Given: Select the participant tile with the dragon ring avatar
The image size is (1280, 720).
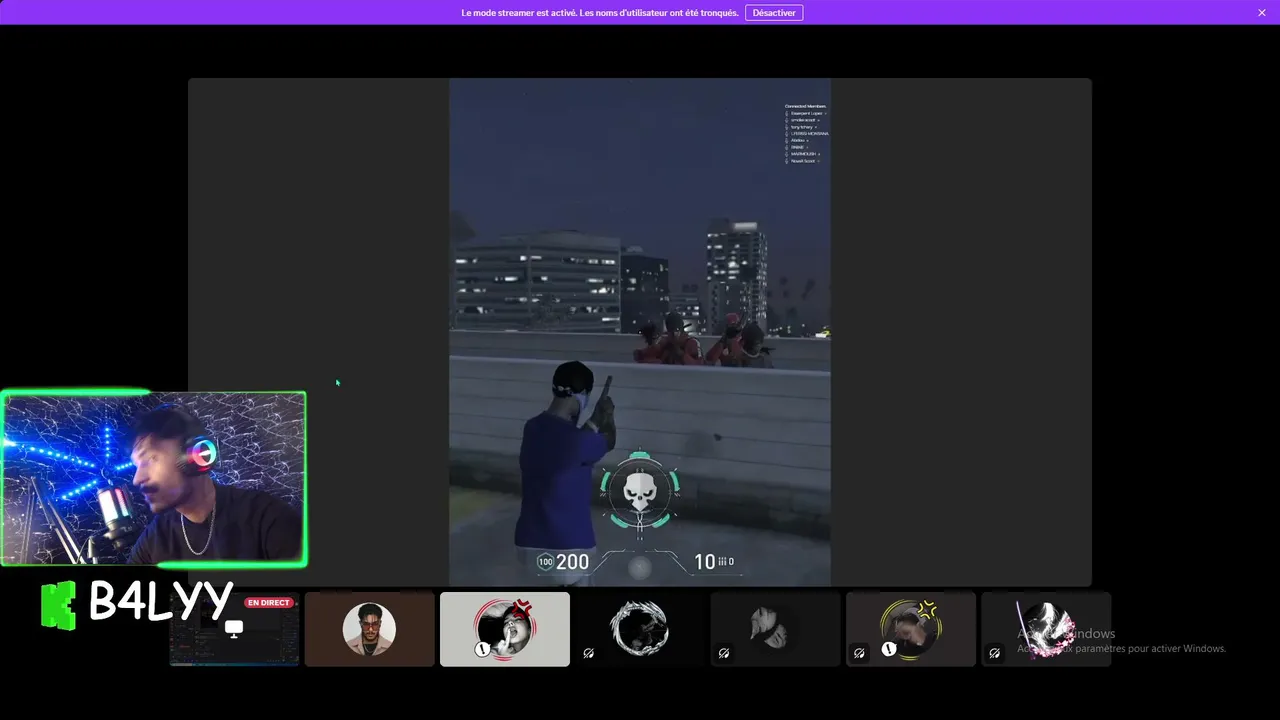Looking at the screenshot, I should (640, 629).
